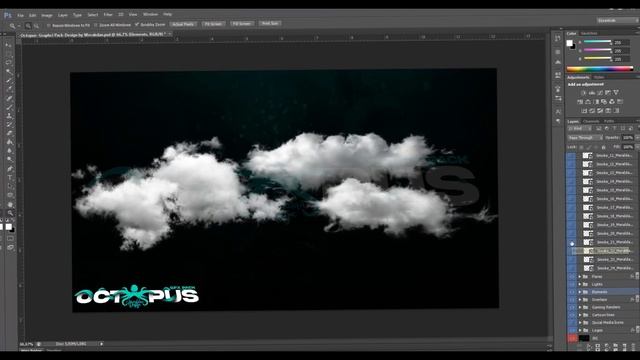Image resolution: width=640 pixels, height=360 pixels.
Task: Select the History Brush tool
Action: (x=9, y=124)
